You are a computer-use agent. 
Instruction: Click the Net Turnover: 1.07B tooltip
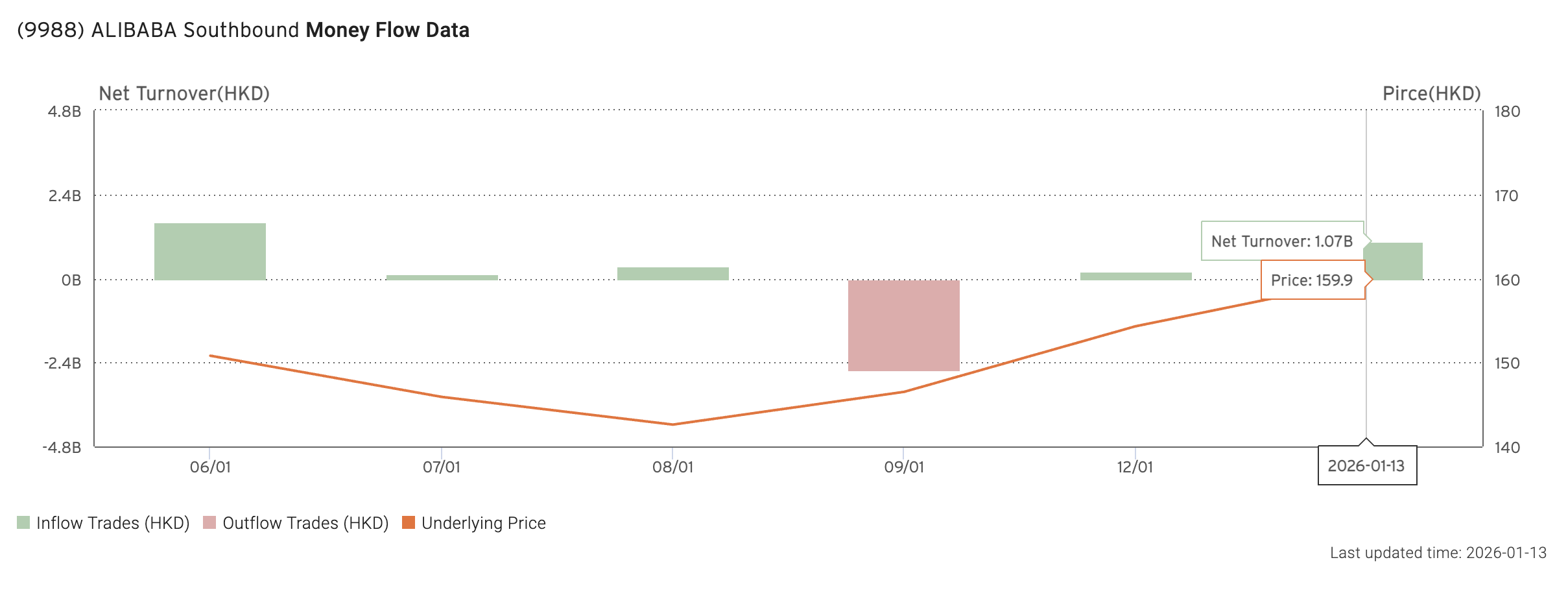point(1281,241)
